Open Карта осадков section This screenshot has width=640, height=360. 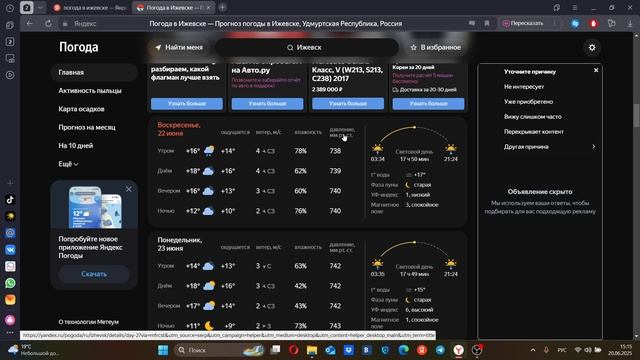pyautogui.click(x=81, y=109)
